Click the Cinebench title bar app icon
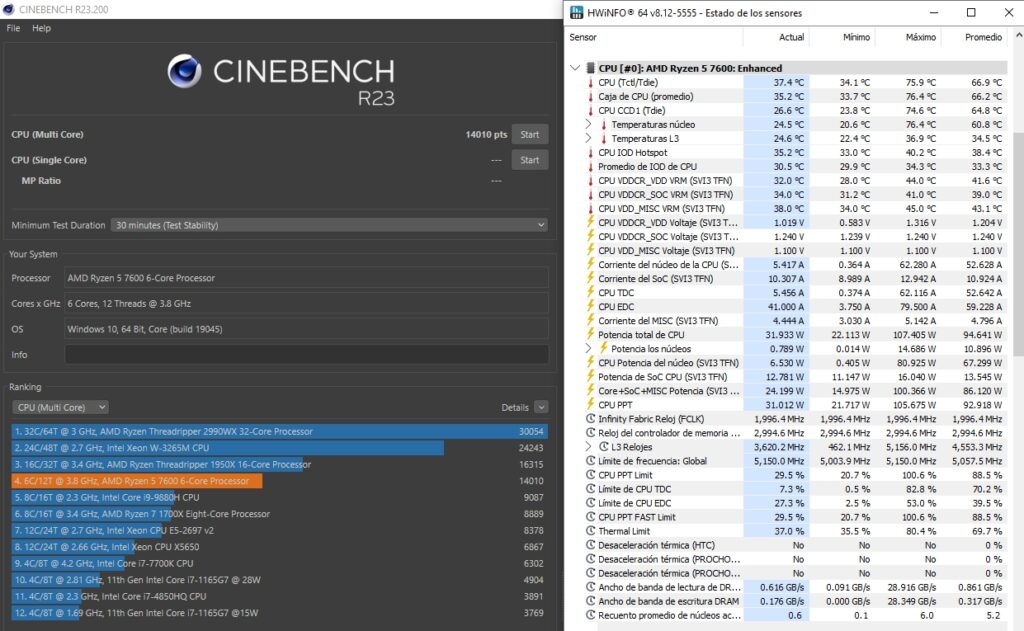The width and height of the screenshot is (1024, 631). 8,9
